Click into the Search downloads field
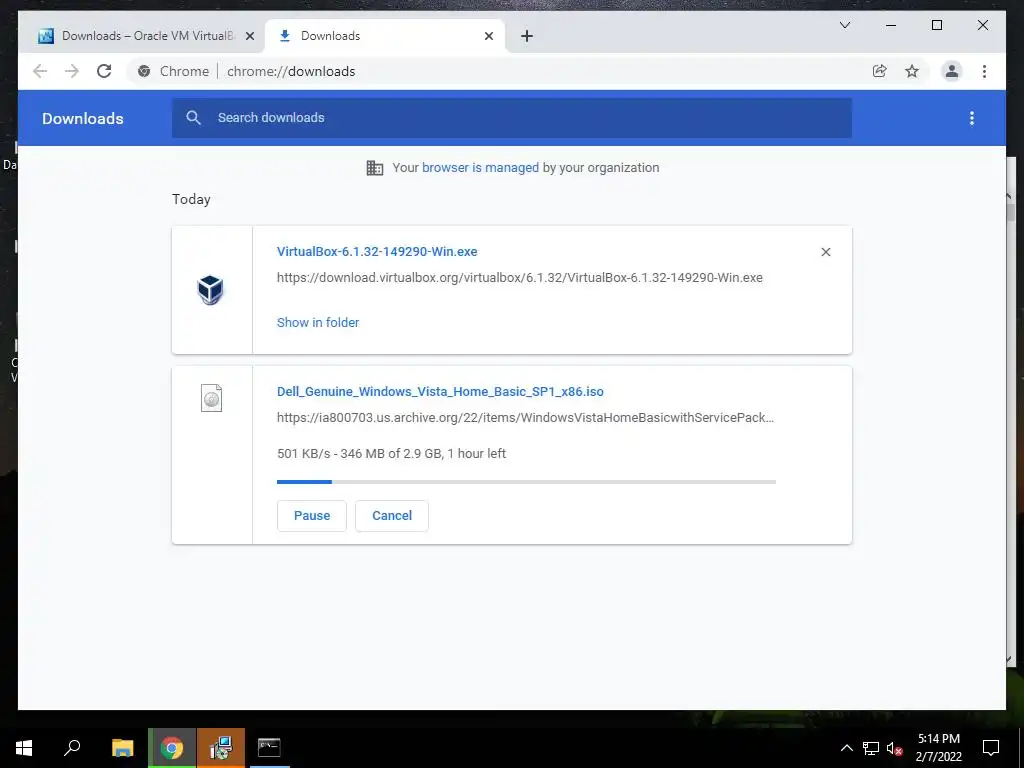 click(511, 118)
